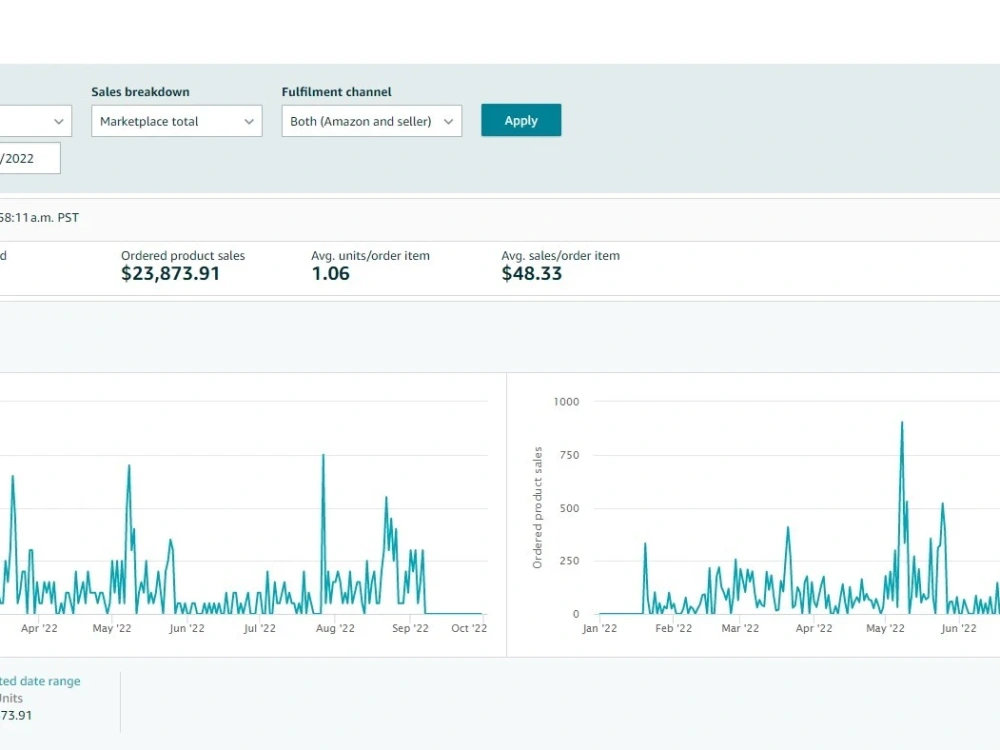This screenshot has width=1000, height=750.
Task: Click the Mar '22 label on right chart
Action: click(740, 628)
